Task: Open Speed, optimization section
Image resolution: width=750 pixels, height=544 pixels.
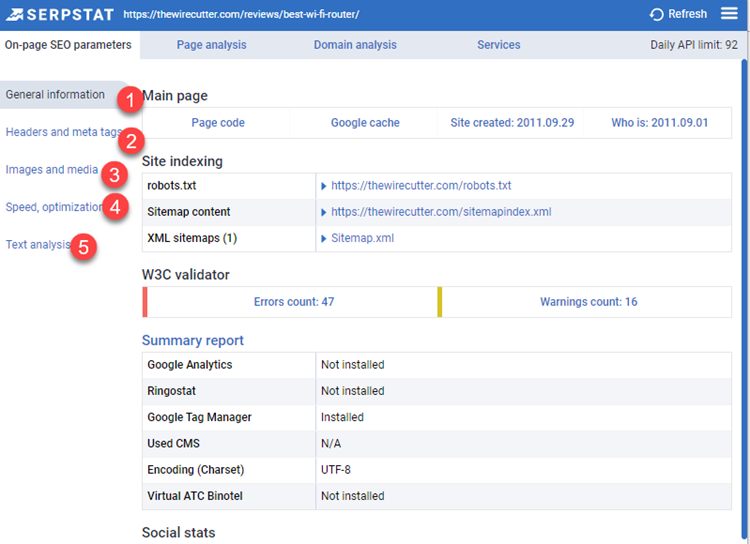Action: coord(54,207)
